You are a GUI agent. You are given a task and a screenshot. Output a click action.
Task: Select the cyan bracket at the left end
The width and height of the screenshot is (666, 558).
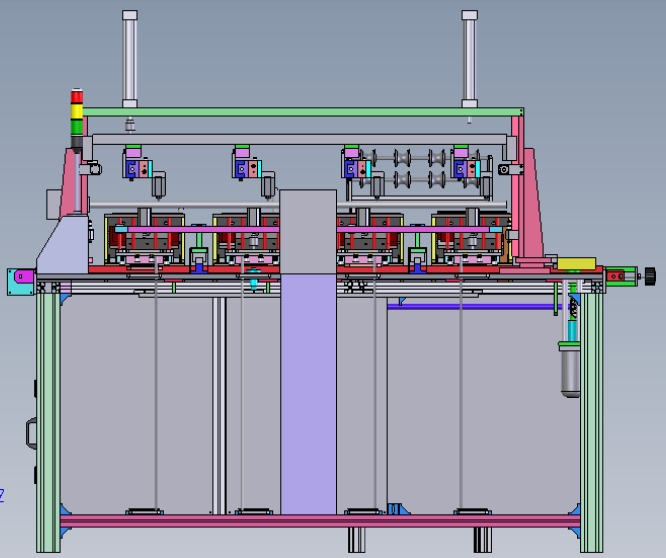point(21,282)
